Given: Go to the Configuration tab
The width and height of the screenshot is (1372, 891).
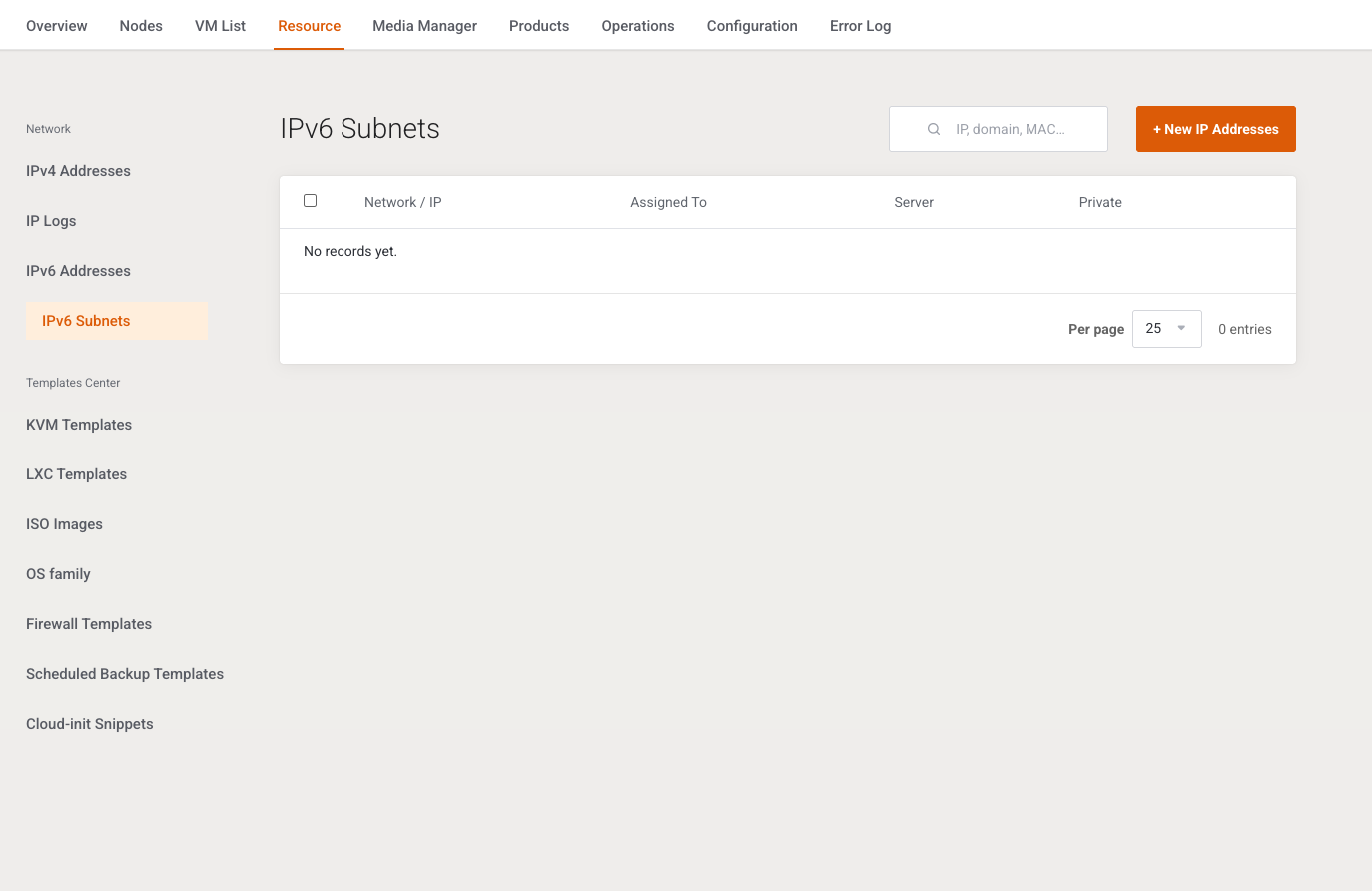Looking at the screenshot, I should (x=752, y=26).
